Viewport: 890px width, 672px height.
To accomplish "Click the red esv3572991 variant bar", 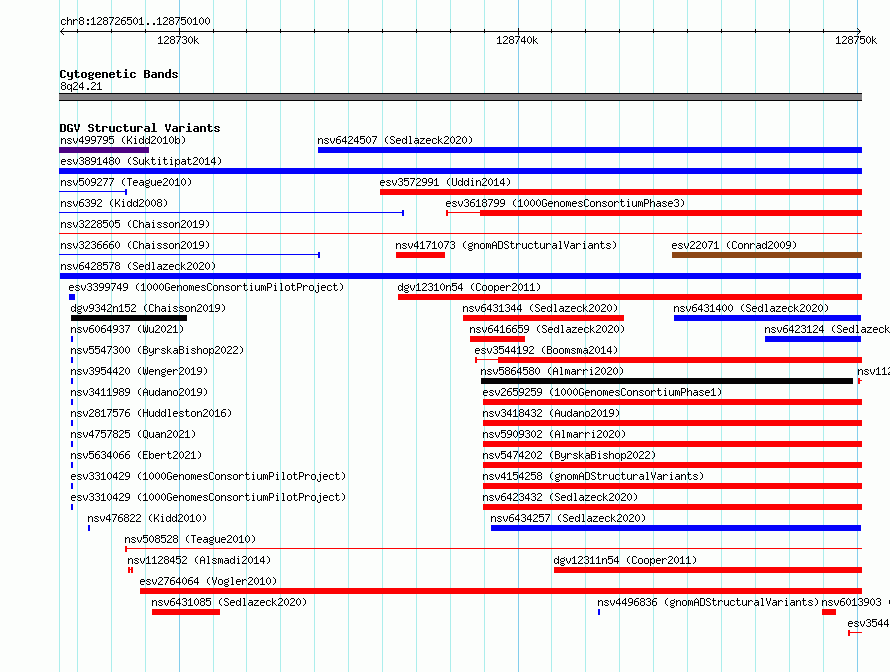I will point(621,192).
